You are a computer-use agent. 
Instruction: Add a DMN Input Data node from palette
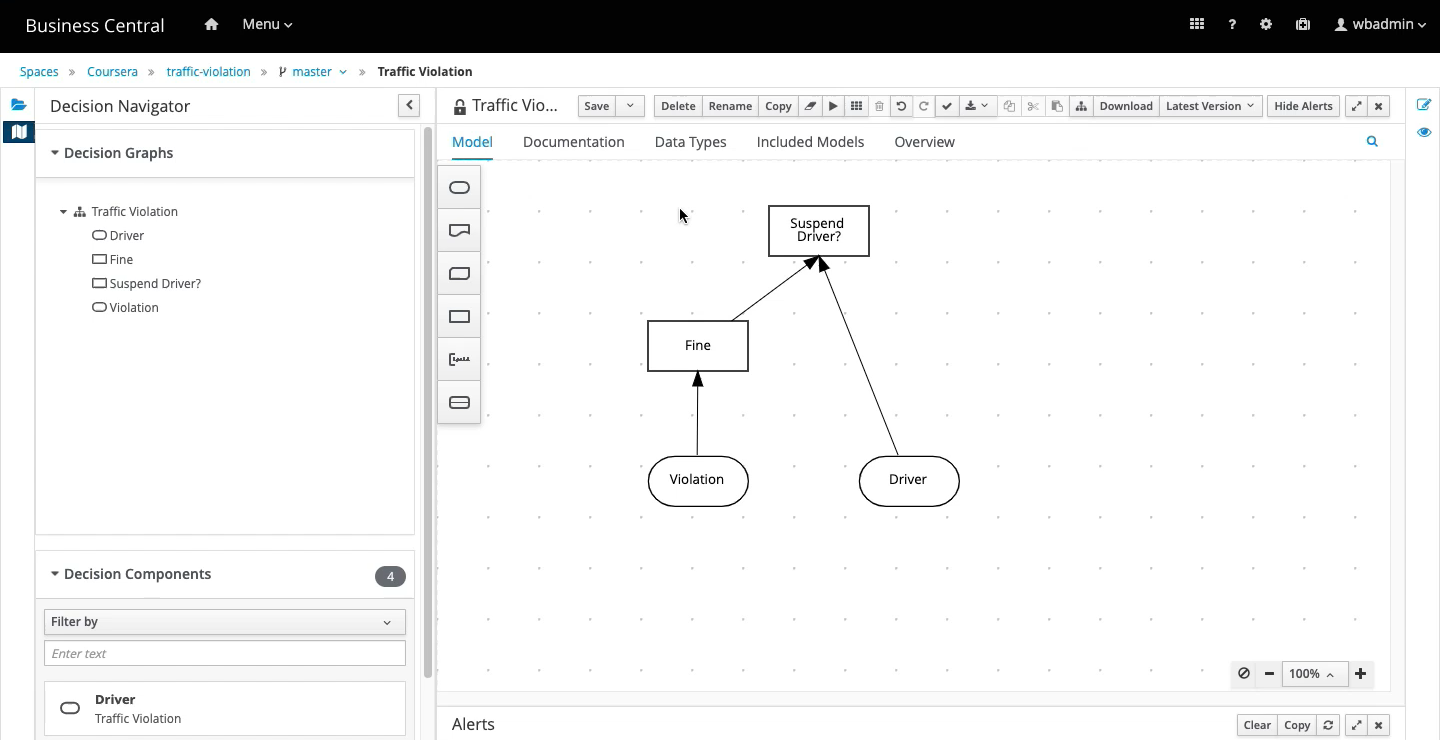(459, 188)
